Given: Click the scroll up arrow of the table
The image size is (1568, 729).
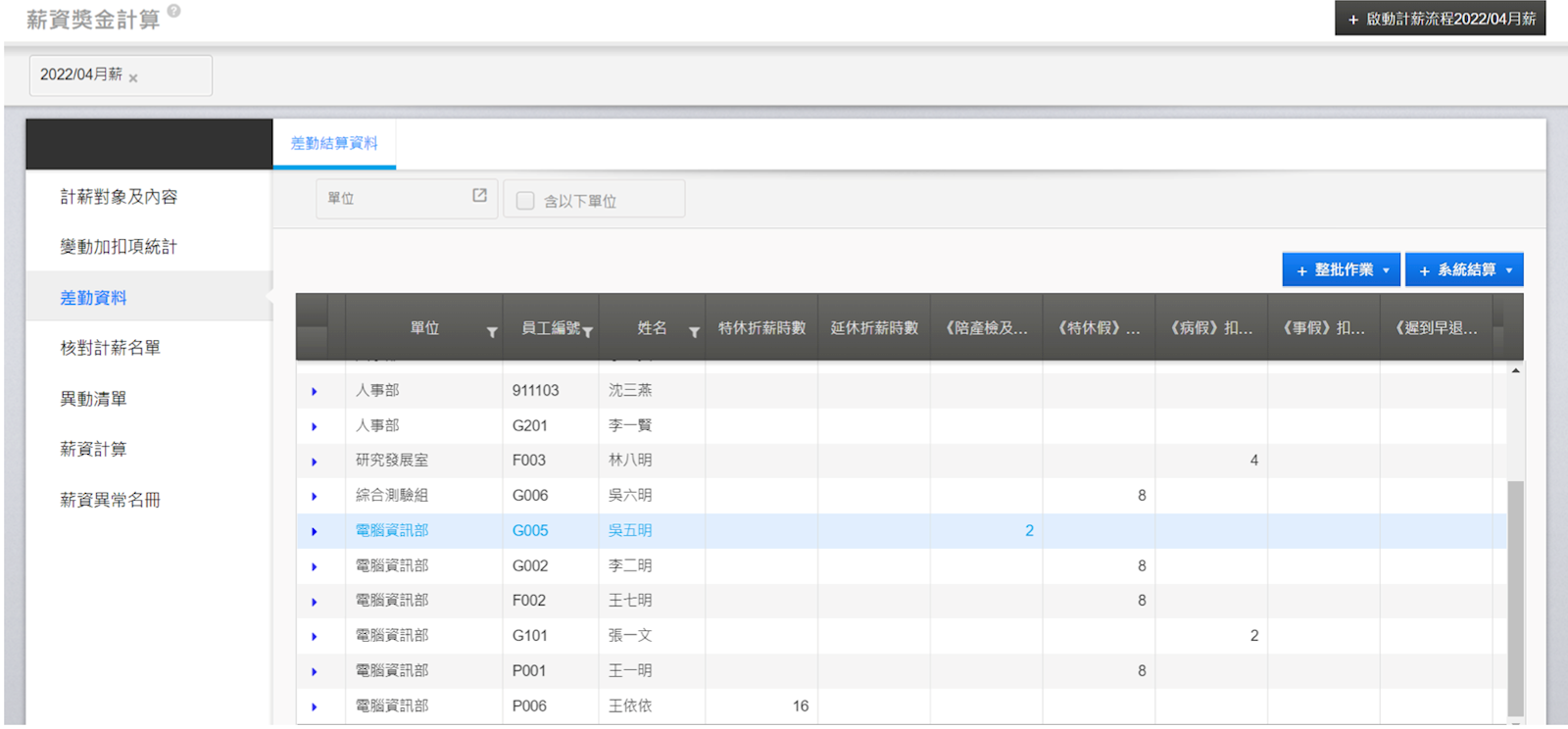Looking at the screenshot, I should coord(1515,371).
